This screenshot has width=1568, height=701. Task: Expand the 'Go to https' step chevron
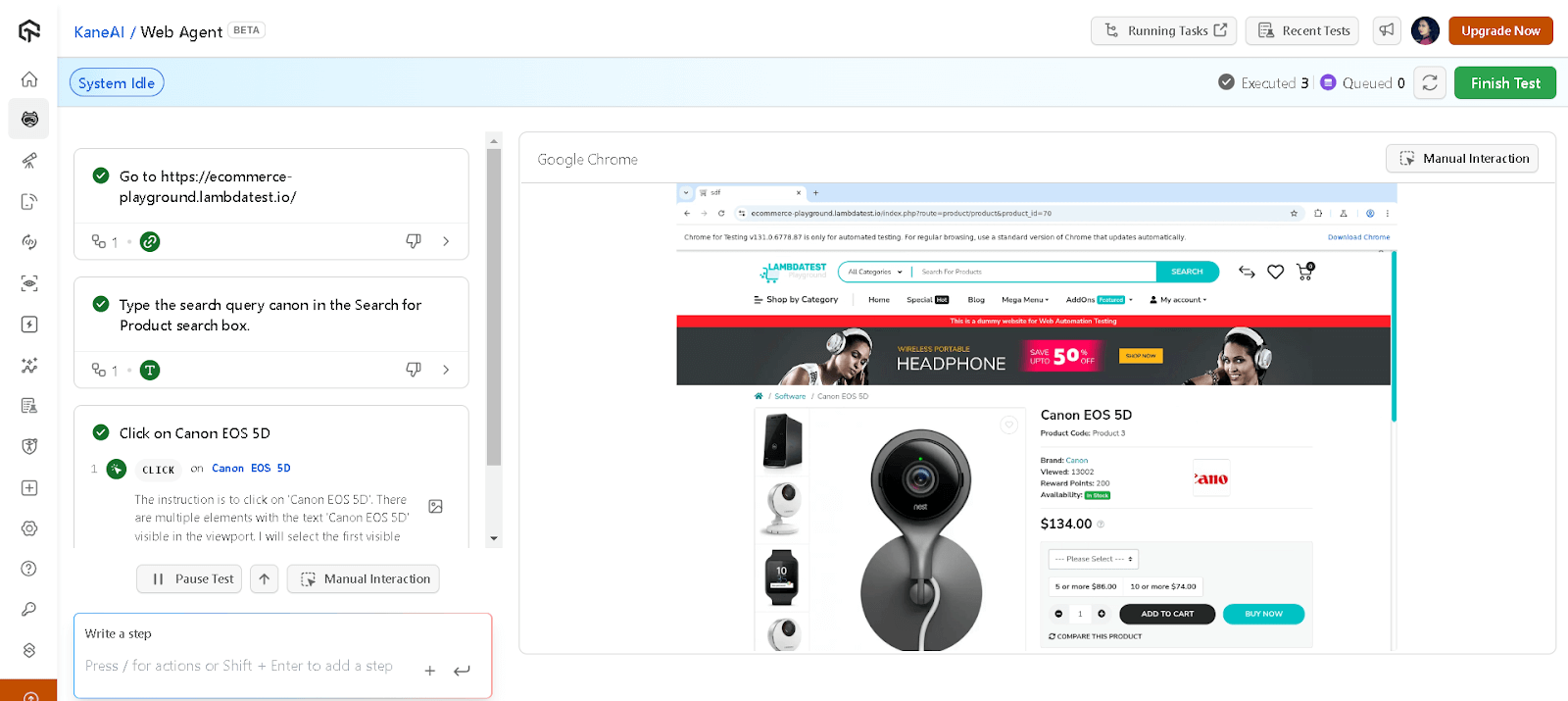click(446, 241)
